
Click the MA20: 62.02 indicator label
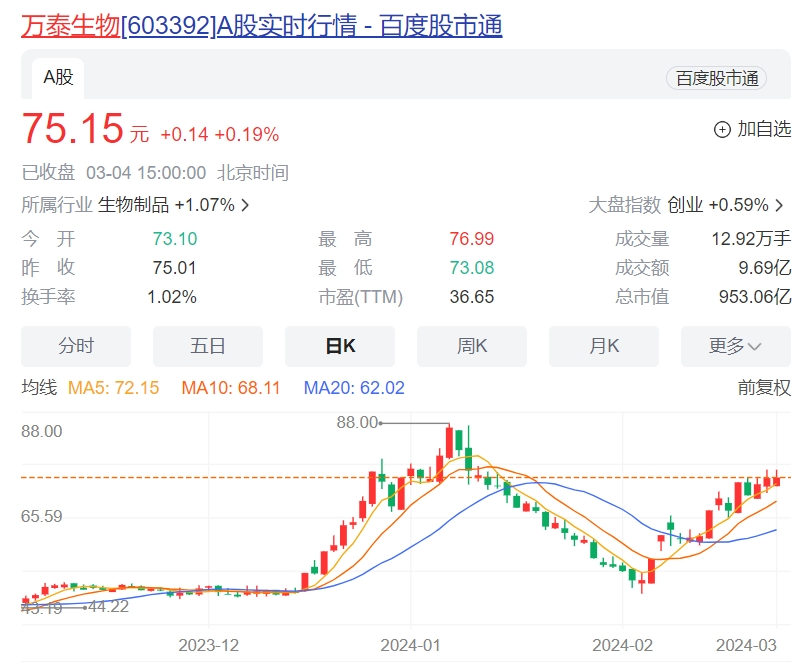354,388
